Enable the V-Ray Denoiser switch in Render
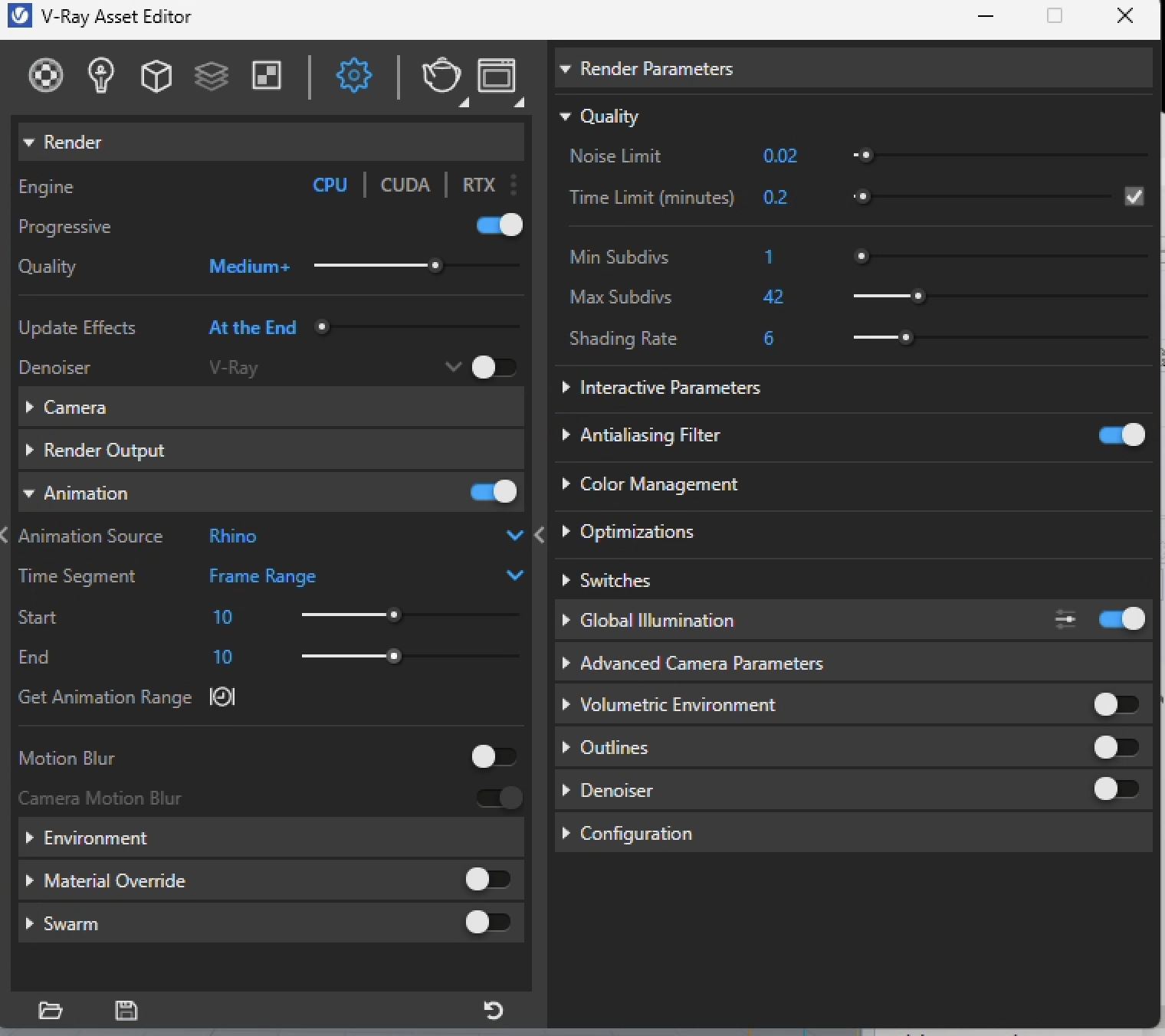Viewport: 1165px width, 1036px height. [494, 368]
